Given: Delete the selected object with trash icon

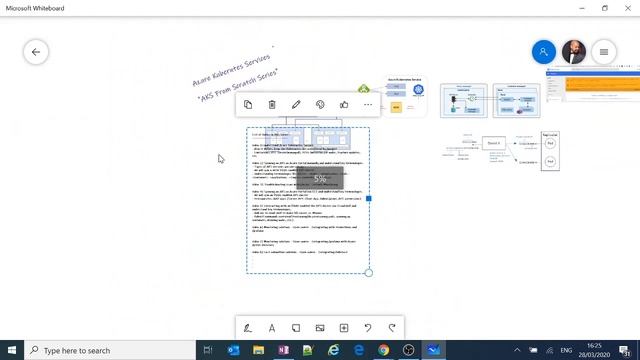Looking at the screenshot, I should point(272,104).
